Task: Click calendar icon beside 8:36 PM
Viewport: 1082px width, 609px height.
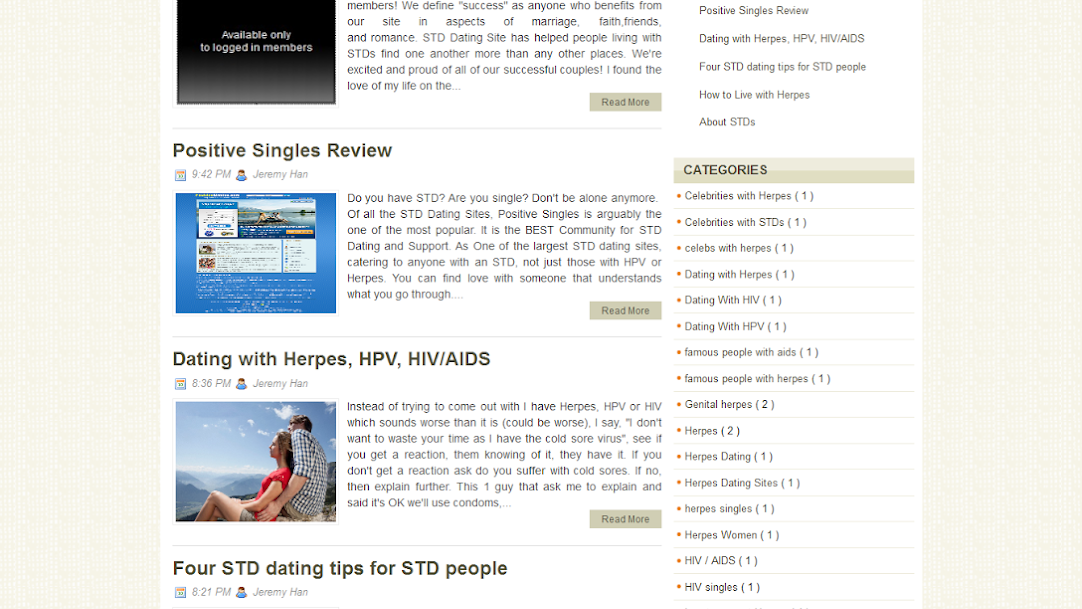Action: pos(180,384)
